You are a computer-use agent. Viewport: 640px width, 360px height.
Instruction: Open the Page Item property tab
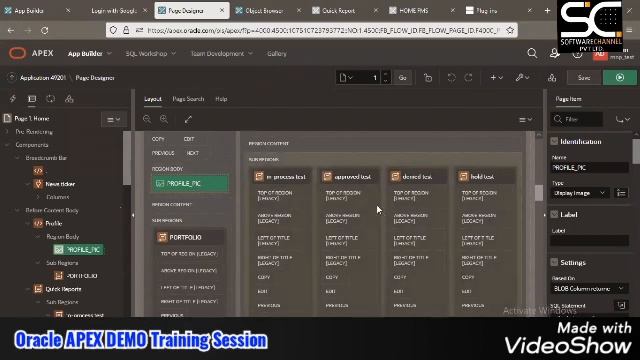coord(568,99)
